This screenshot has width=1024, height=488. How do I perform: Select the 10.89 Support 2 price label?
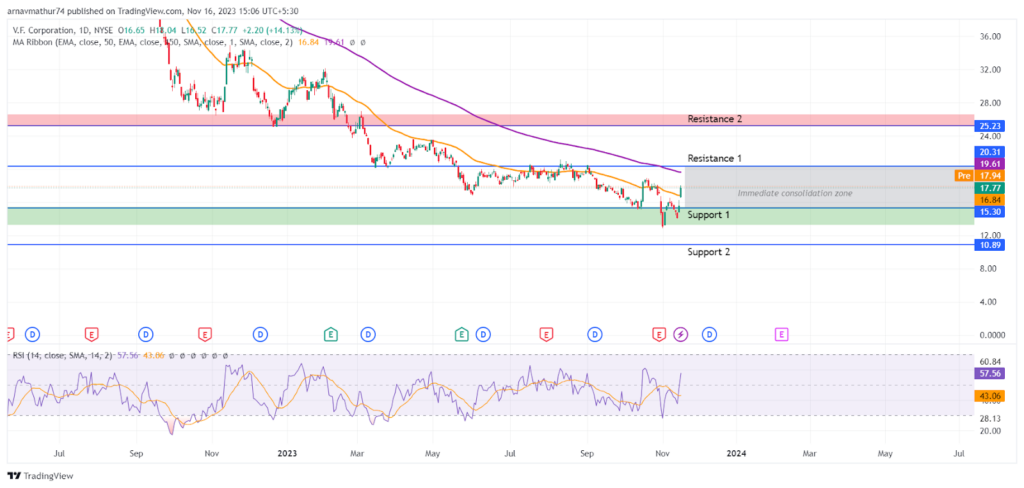pyautogui.click(x=987, y=245)
